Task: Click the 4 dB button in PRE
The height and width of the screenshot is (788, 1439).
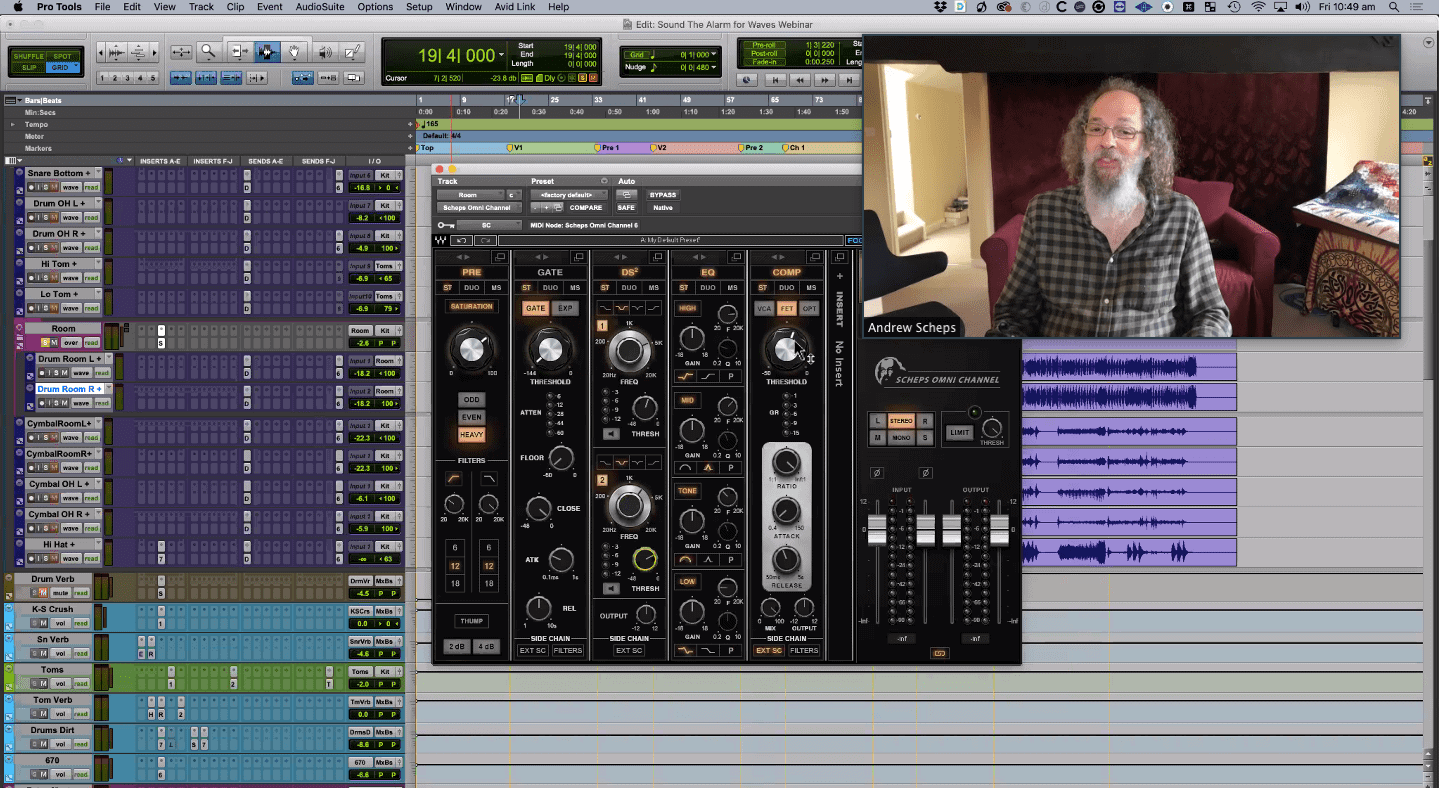Action: 486,646
